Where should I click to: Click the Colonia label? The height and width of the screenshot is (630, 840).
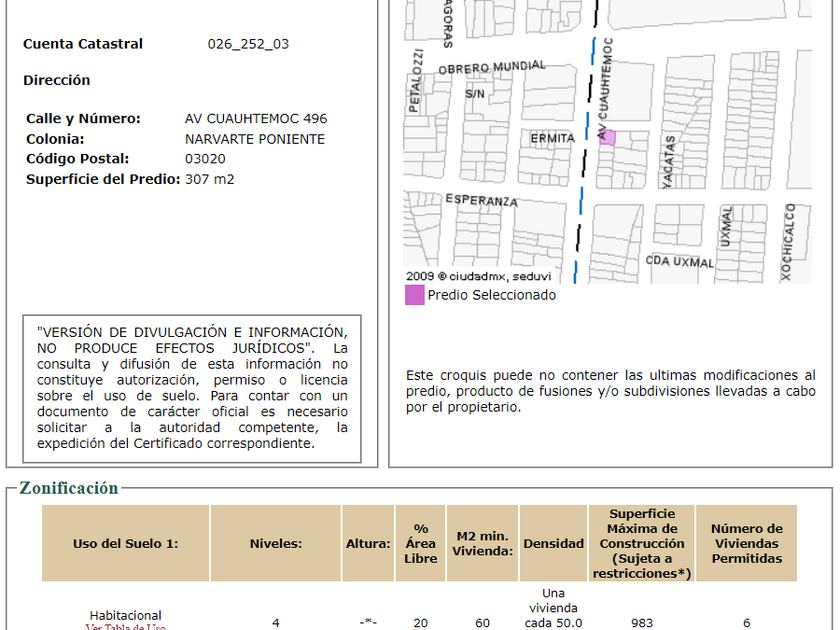tap(55, 139)
